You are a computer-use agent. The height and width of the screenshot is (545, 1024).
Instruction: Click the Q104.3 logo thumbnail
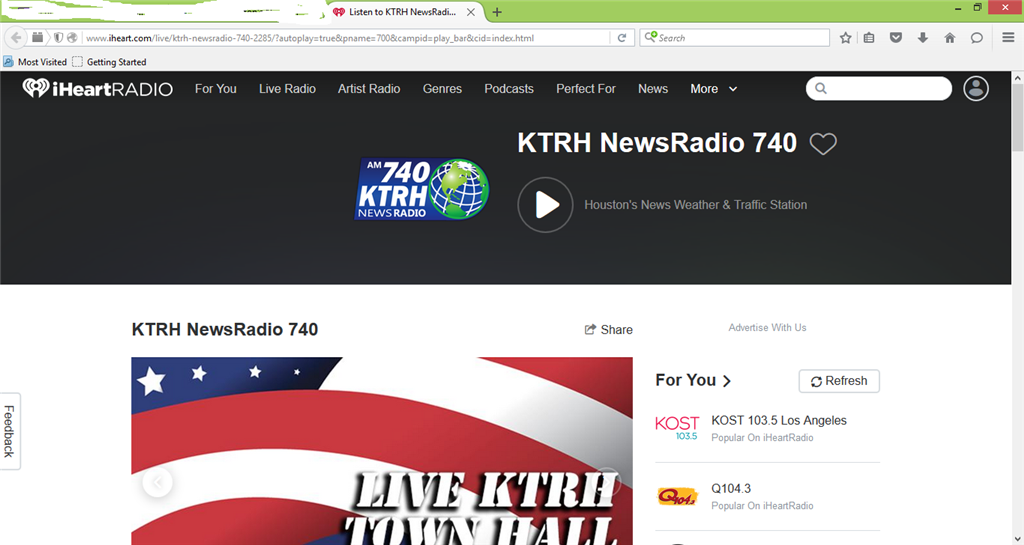click(677, 497)
